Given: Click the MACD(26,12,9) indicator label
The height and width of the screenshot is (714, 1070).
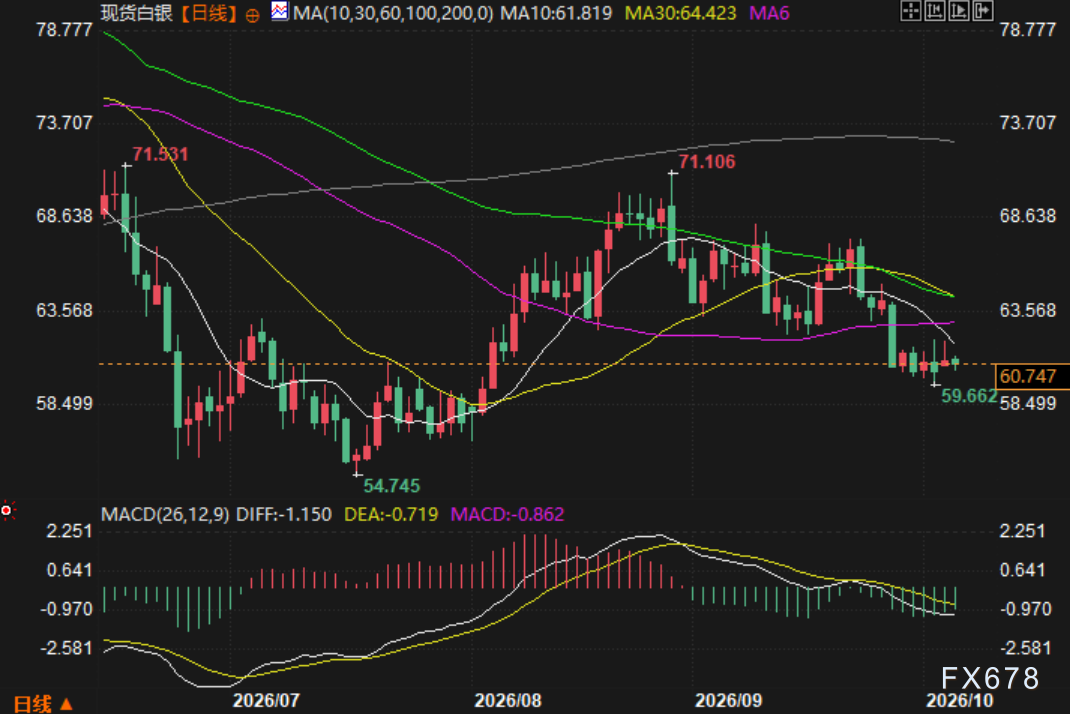Looking at the screenshot, I should click(x=165, y=514).
